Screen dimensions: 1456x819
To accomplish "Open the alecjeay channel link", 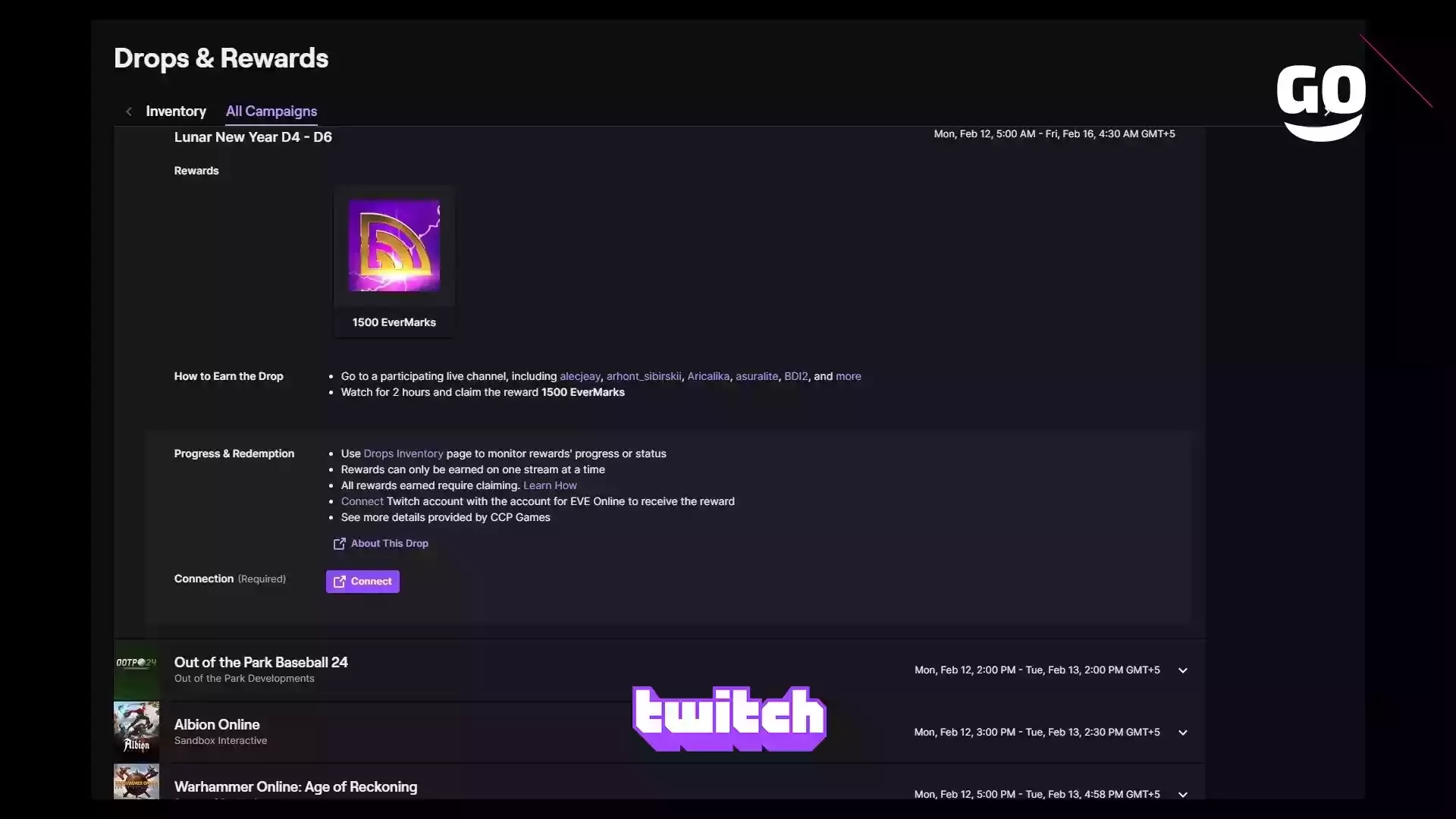I will point(579,376).
